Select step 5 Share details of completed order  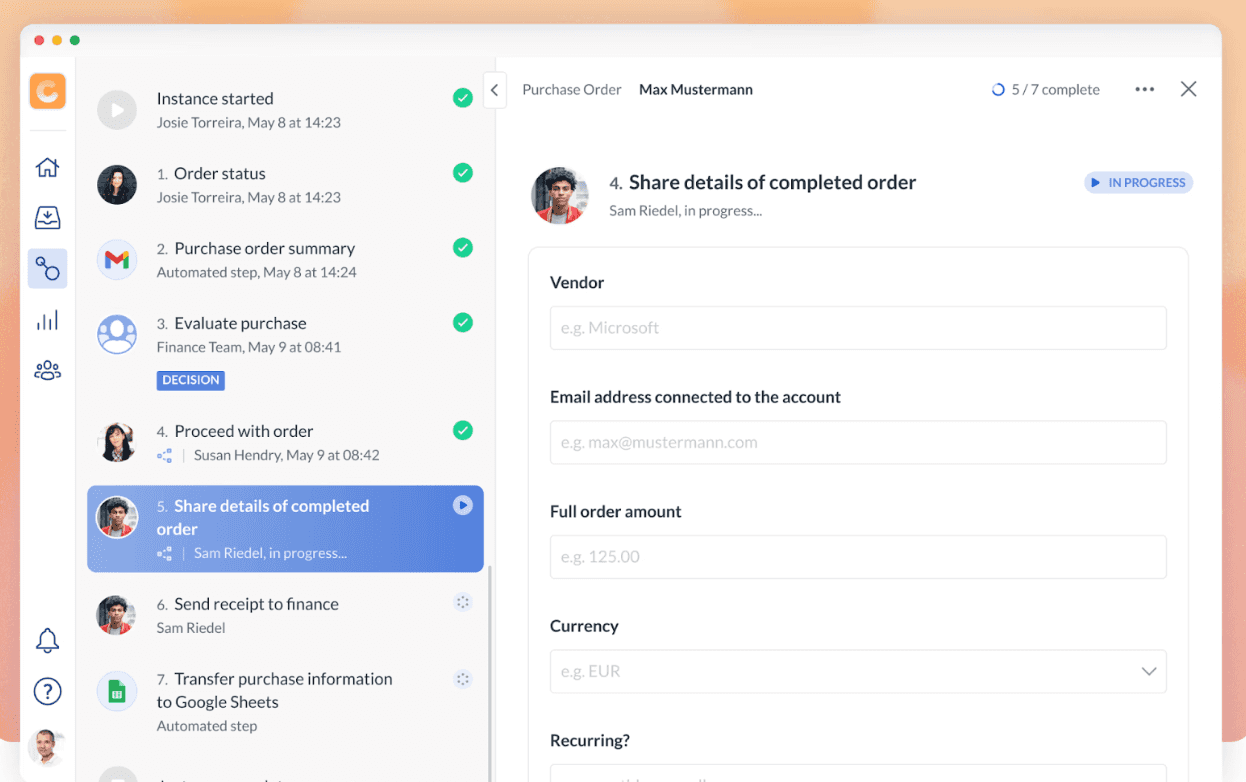click(x=285, y=528)
